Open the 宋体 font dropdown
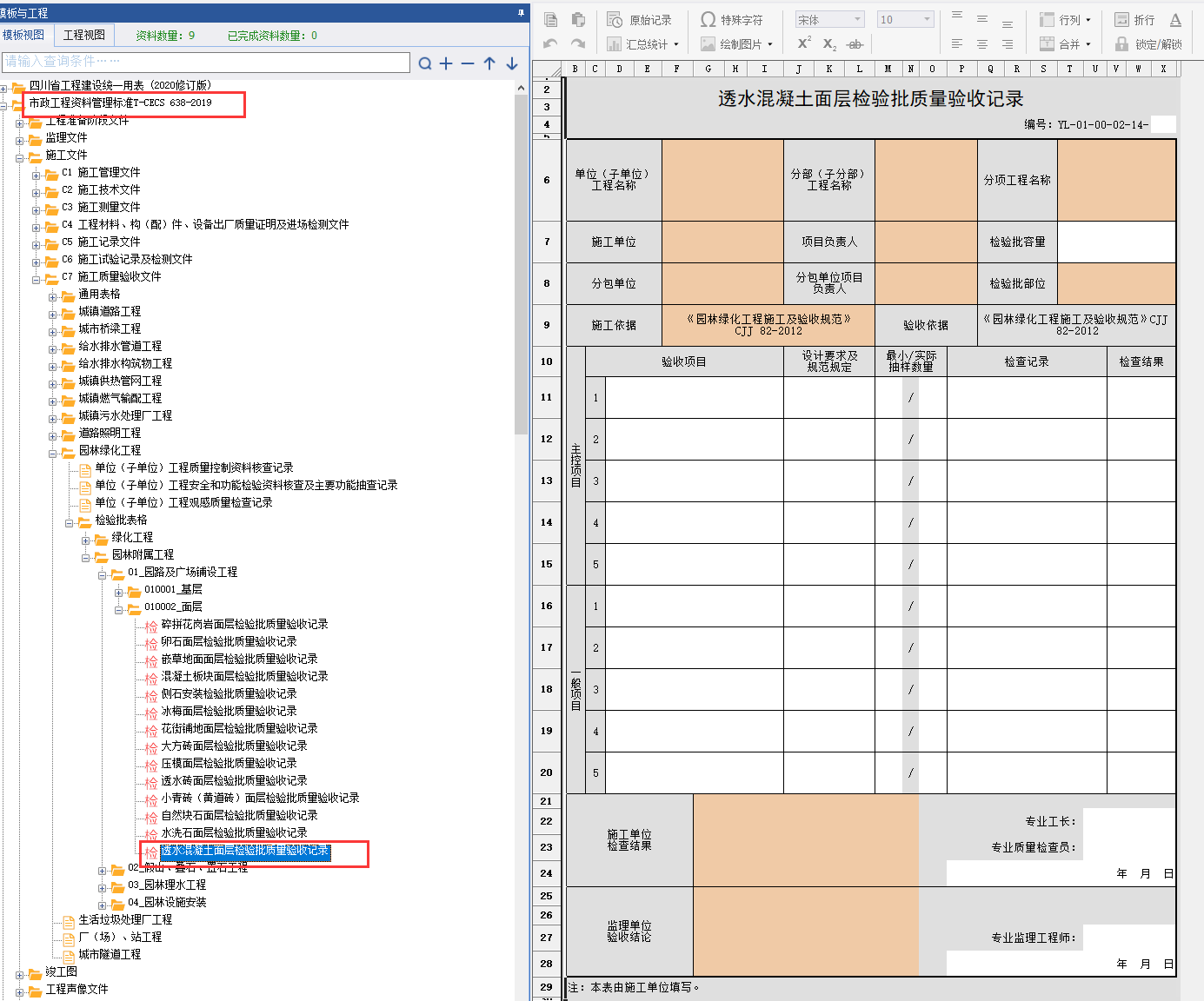Viewport: 1204px width, 1001px height. click(x=829, y=19)
